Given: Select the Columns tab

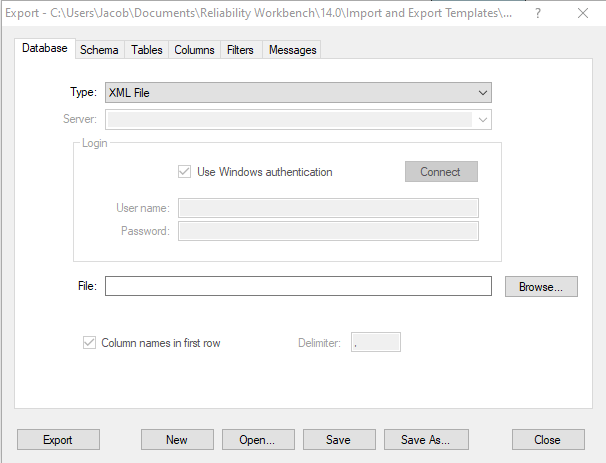Looking at the screenshot, I should coord(194,50).
